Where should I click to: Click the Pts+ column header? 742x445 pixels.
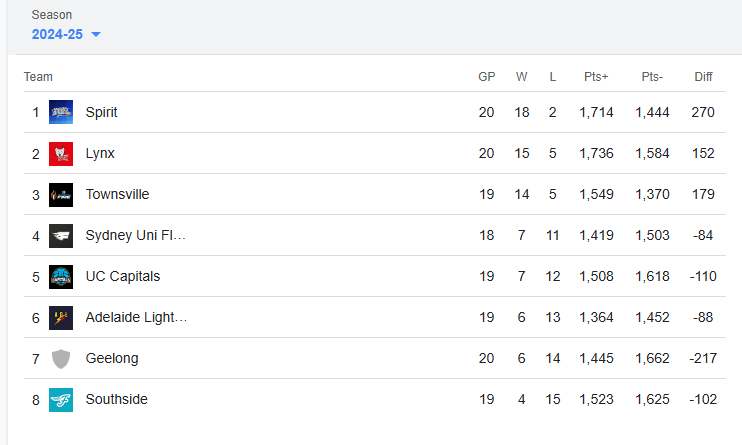coord(596,77)
